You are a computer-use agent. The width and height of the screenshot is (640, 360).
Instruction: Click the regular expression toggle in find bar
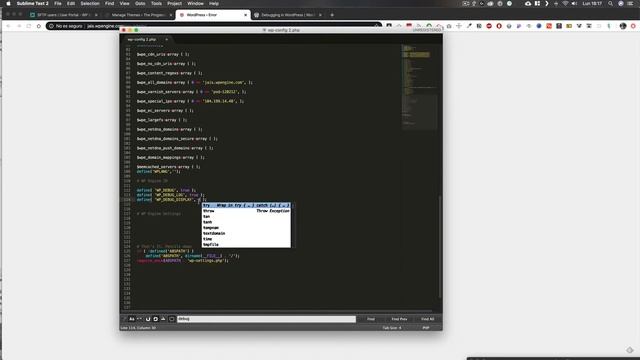click(124, 319)
